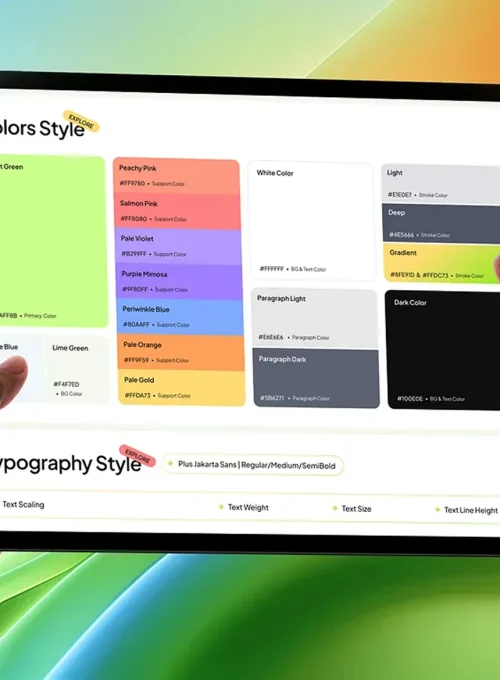Click the #F4F7ED hex code text
The width and height of the screenshot is (500, 680).
tap(66, 384)
